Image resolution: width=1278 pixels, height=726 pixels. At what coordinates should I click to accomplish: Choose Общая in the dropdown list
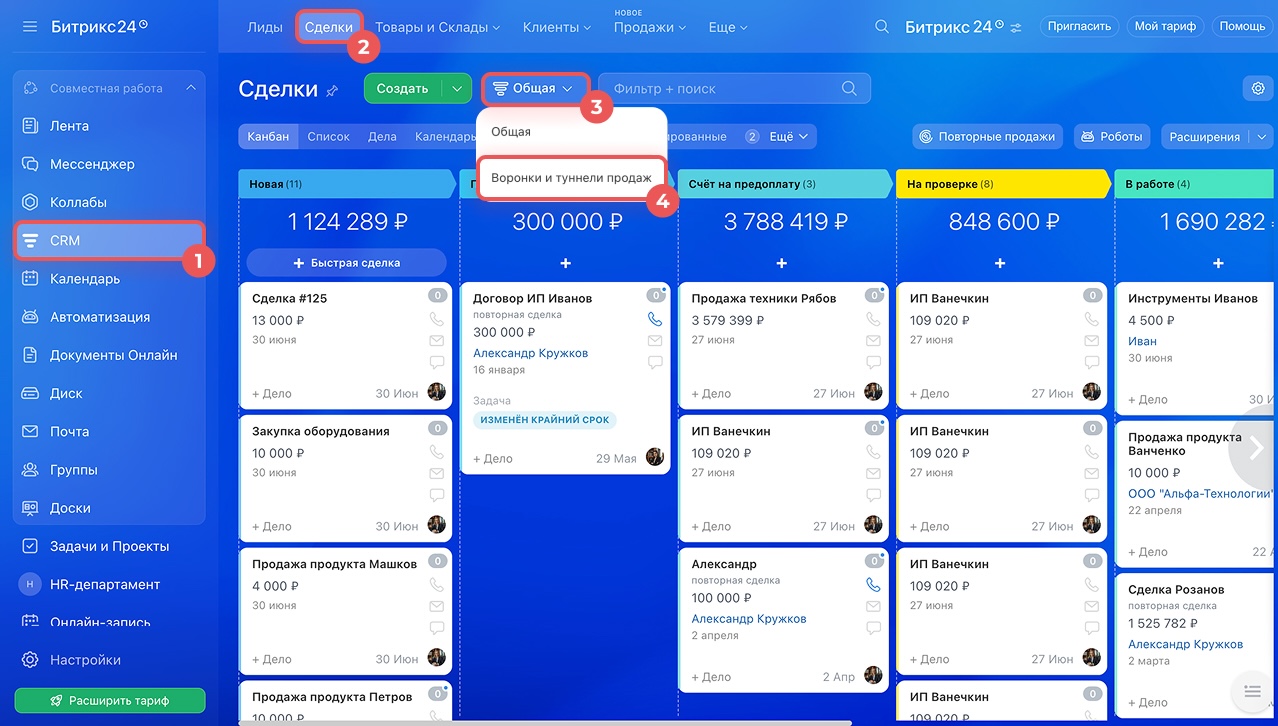pyautogui.click(x=511, y=132)
